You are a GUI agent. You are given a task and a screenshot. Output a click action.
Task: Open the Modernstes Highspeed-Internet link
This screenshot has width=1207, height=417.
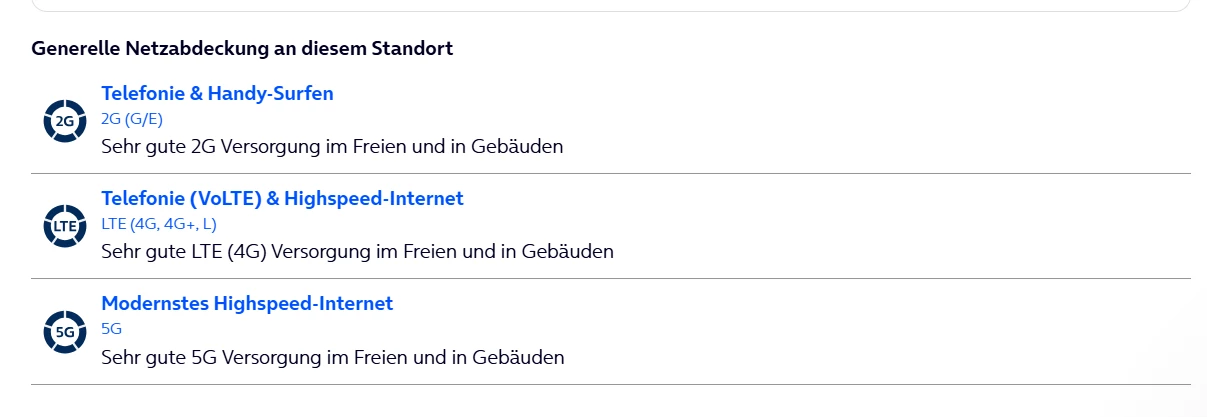click(247, 303)
